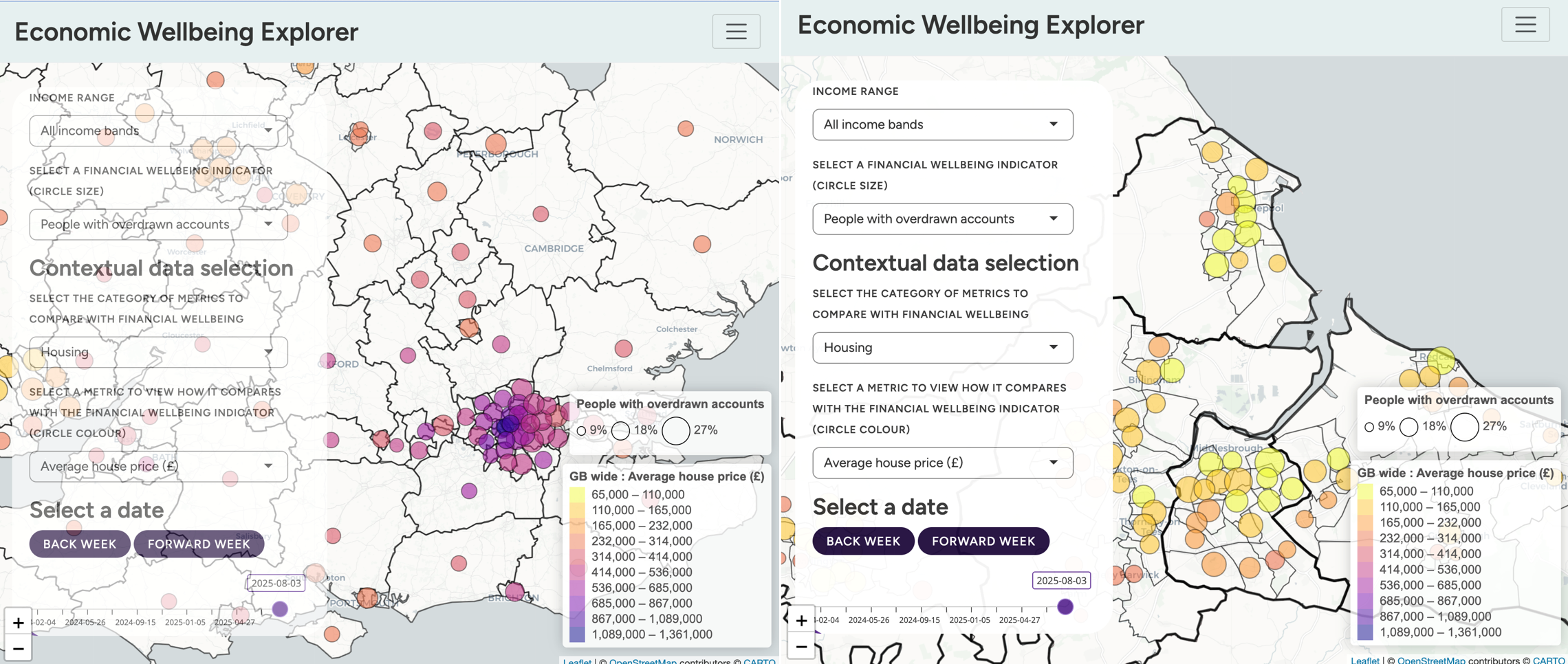1568x664 pixels.
Task: Open Average house price dropdown, right panel
Action: pyautogui.click(x=942, y=463)
